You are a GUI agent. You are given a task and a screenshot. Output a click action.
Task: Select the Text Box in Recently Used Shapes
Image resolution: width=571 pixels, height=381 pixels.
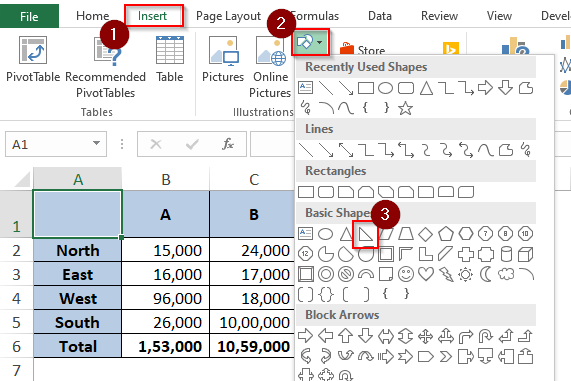point(305,88)
